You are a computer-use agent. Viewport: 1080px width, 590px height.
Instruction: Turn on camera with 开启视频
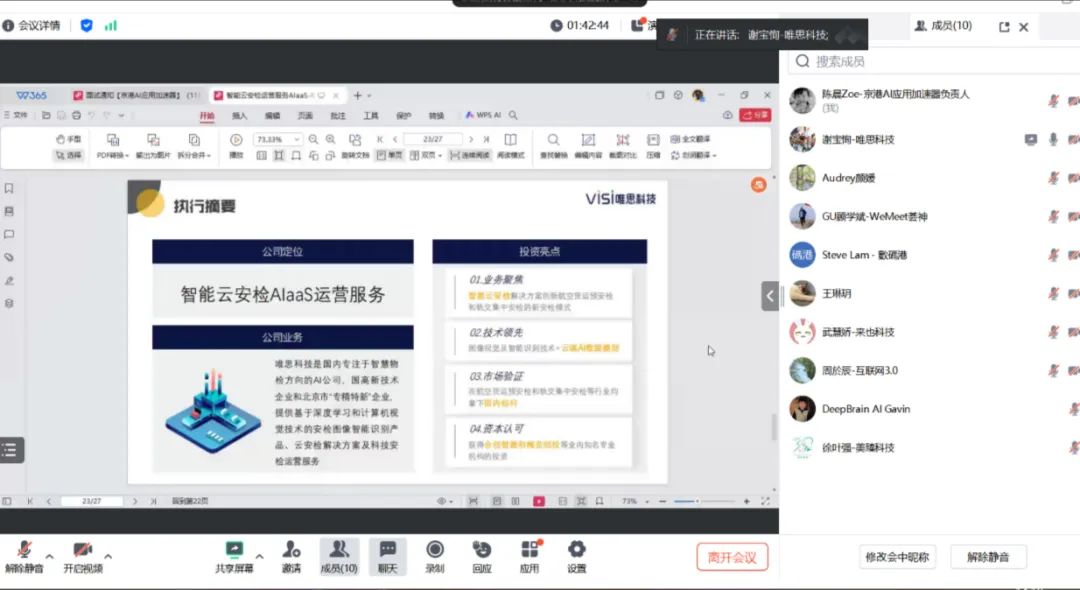83,556
